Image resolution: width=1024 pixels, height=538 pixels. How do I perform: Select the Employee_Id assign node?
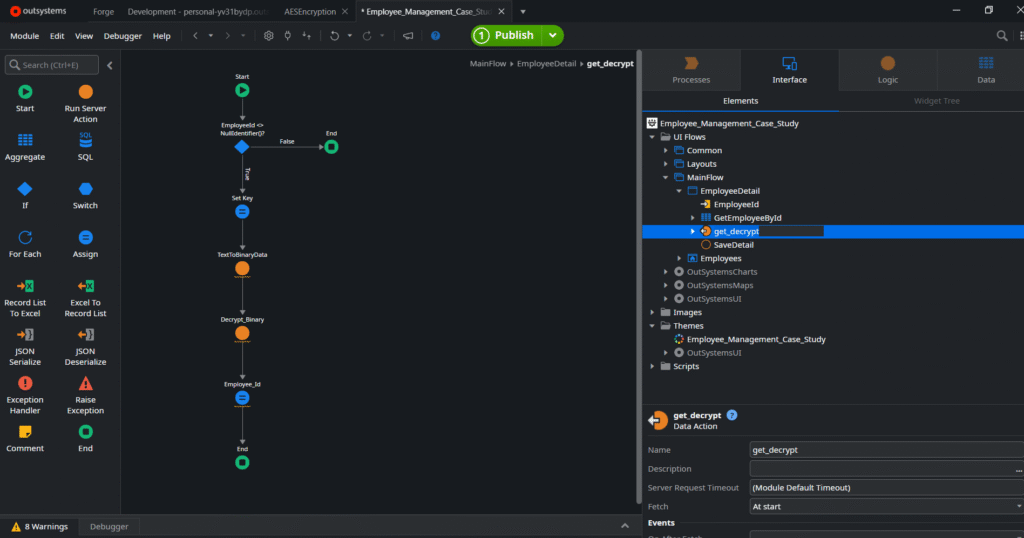[x=242, y=398]
